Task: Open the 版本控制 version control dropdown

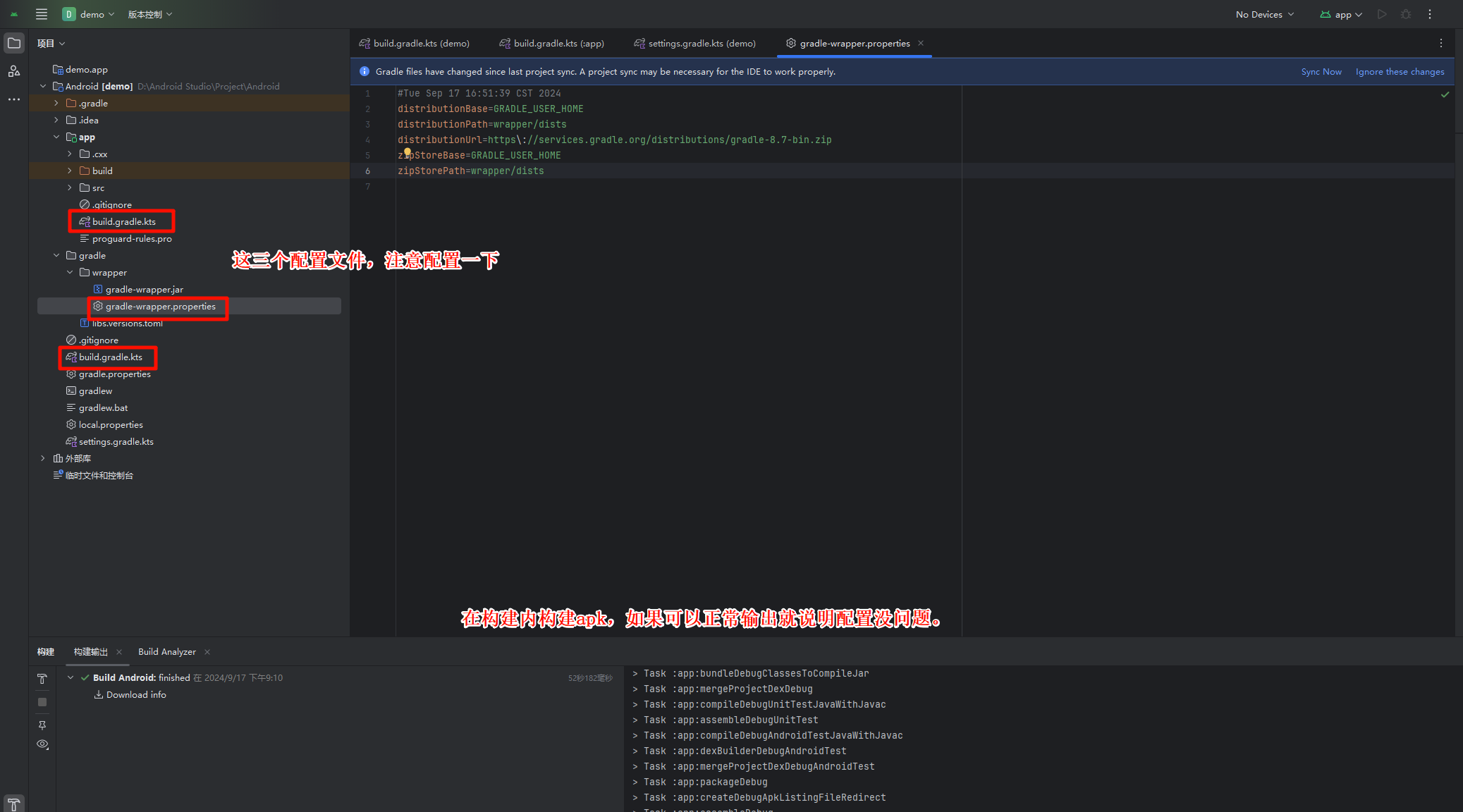Action: click(x=149, y=14)
